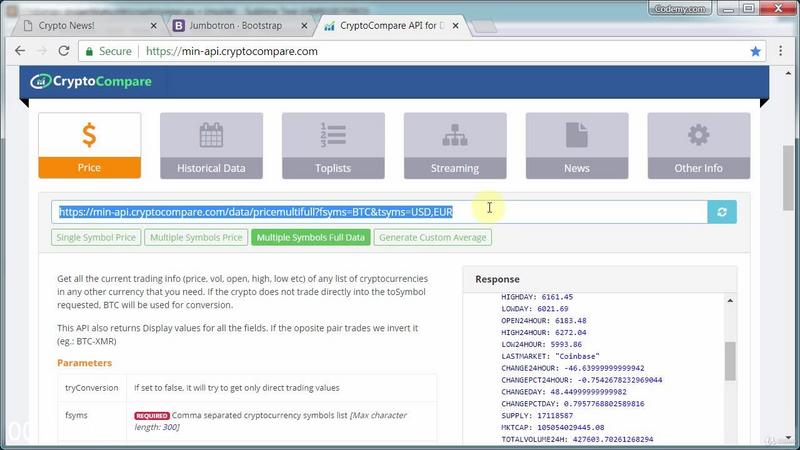Select Multiple Symbols Full Data option
800x450 pixels.
311,237
